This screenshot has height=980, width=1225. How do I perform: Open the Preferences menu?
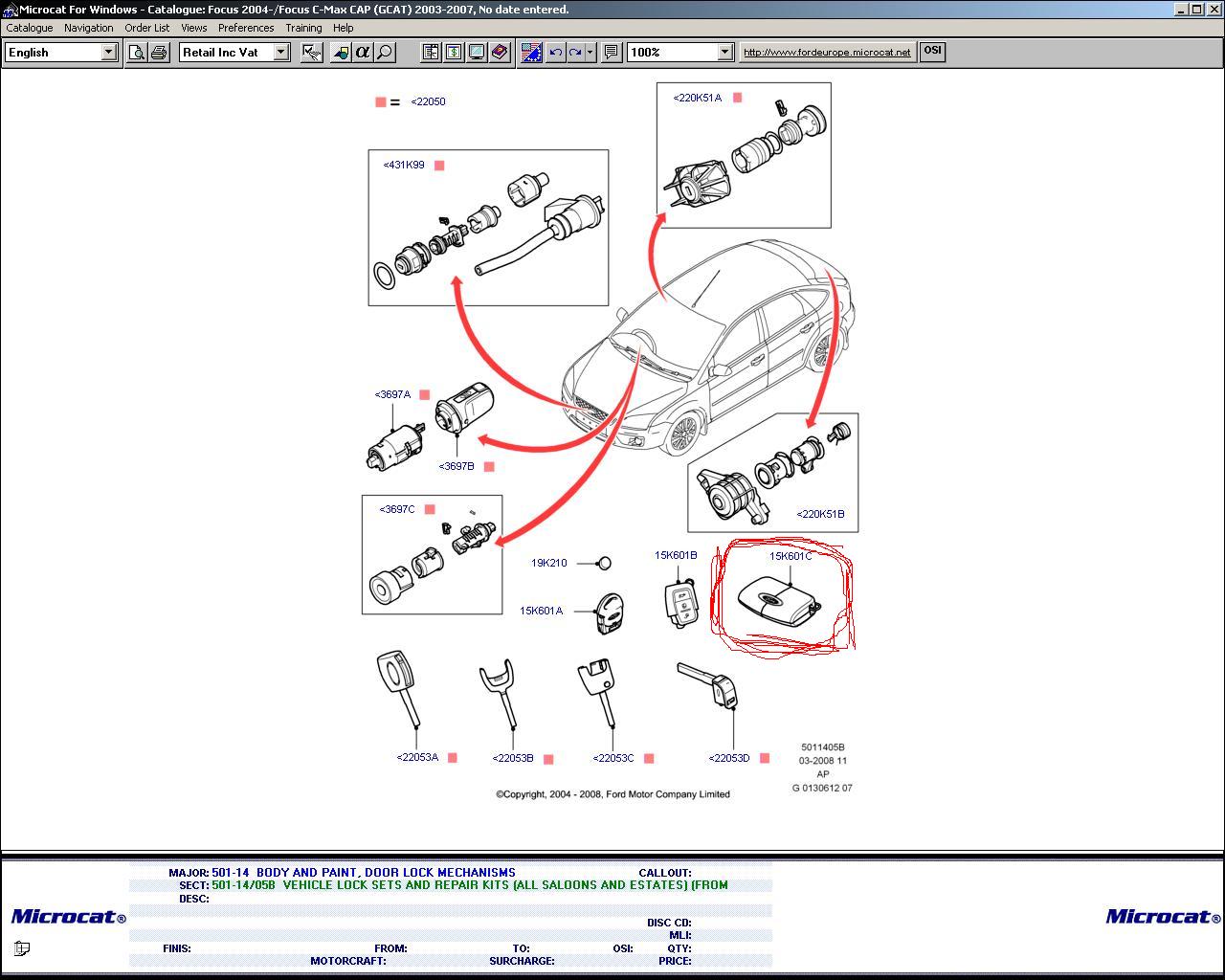(x=246, y=28)
